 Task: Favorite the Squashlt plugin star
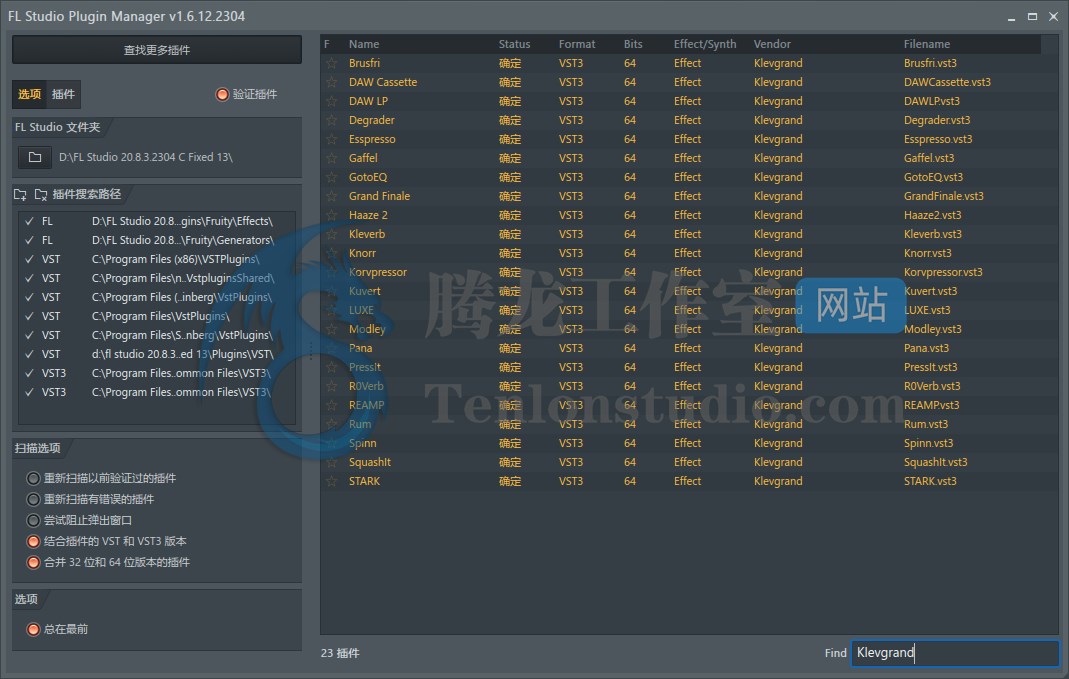pos(331,463)
